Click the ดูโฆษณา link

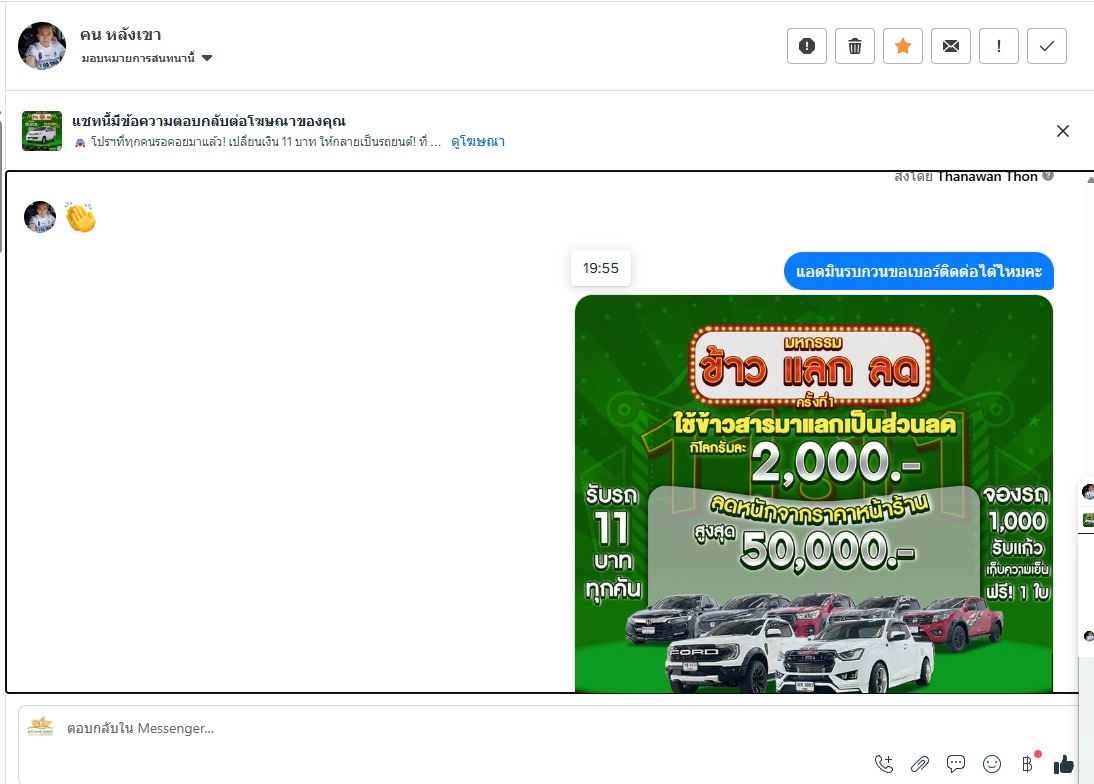[478, 142]
